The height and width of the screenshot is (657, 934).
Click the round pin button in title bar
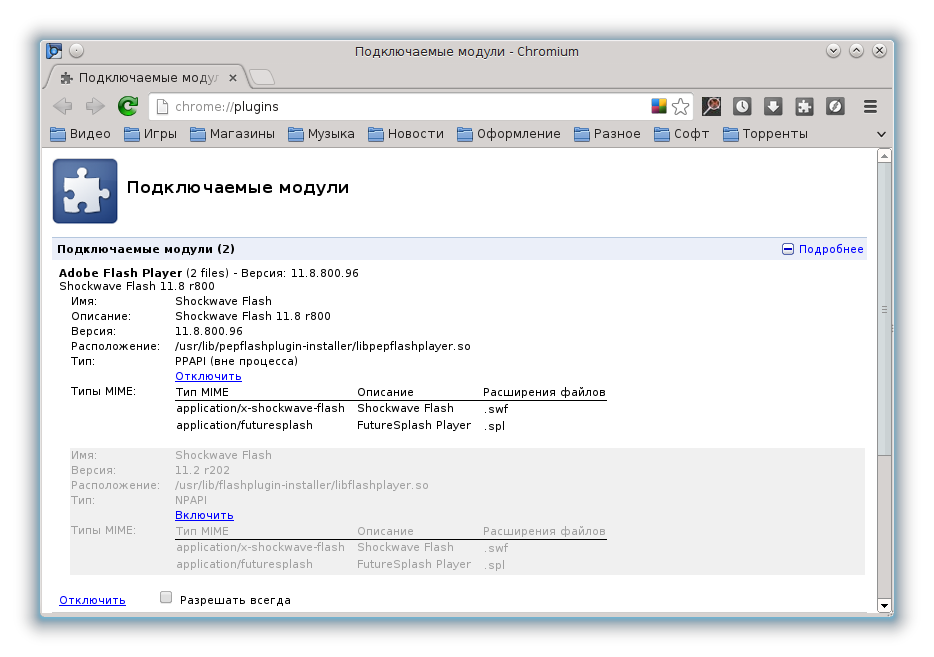[x=76, y=51]
